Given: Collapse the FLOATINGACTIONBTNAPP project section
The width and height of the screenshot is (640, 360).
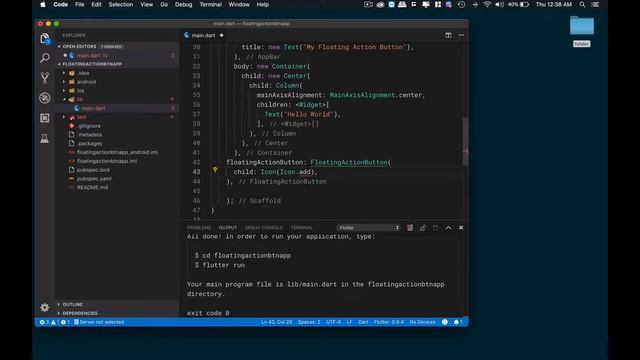Looking at the screenshot, I should (60, 64).
